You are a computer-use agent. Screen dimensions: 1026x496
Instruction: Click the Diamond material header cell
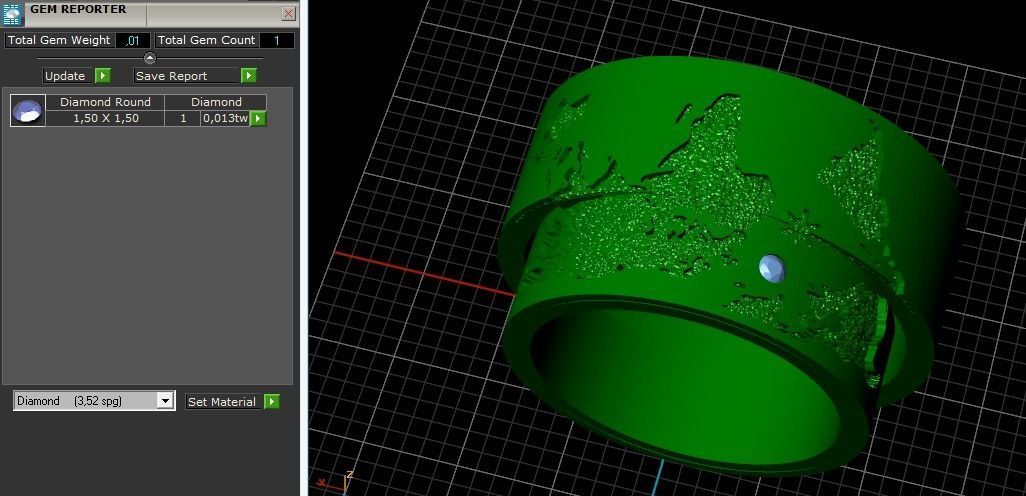(216, 102)
